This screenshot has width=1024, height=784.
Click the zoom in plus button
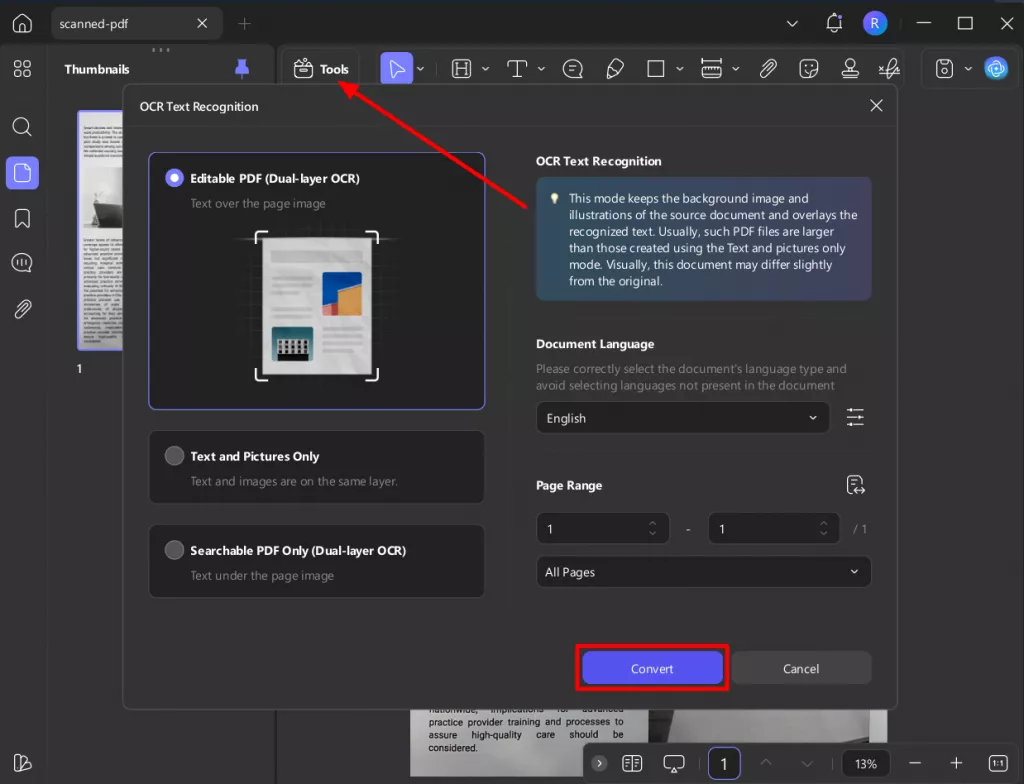(956, 763)
